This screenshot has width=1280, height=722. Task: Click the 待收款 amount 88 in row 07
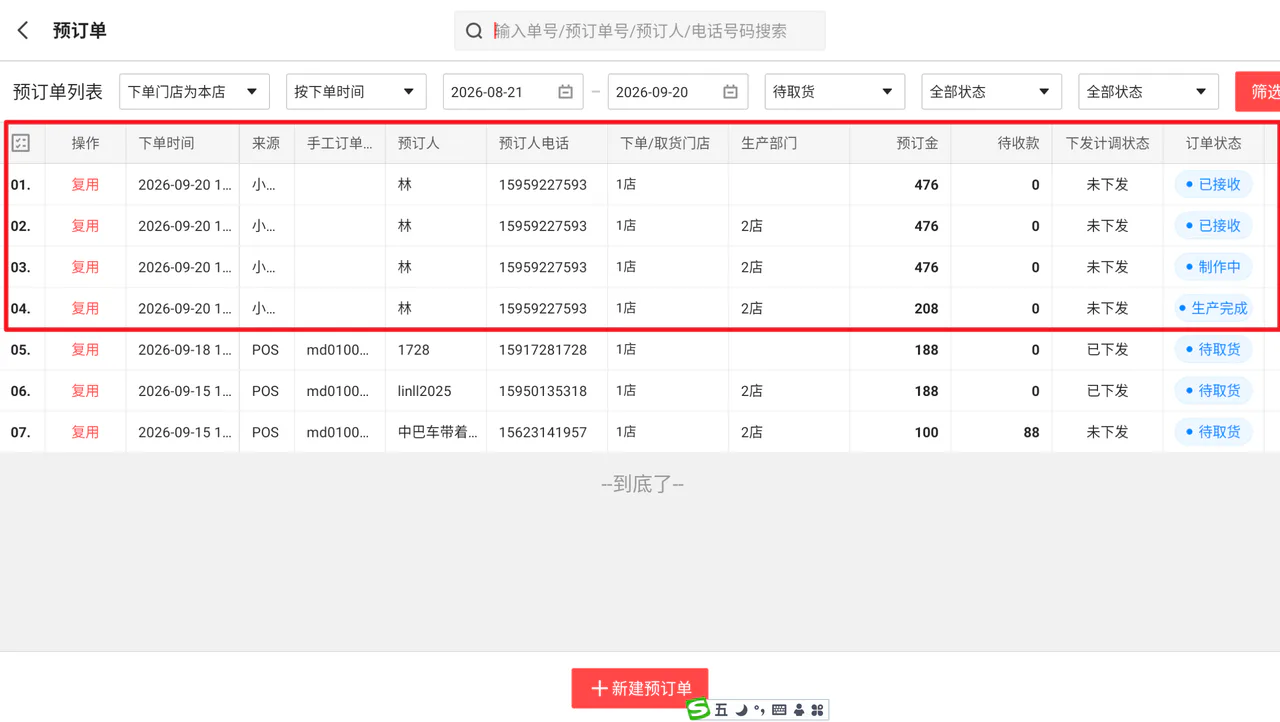[x=1031, y=432]
